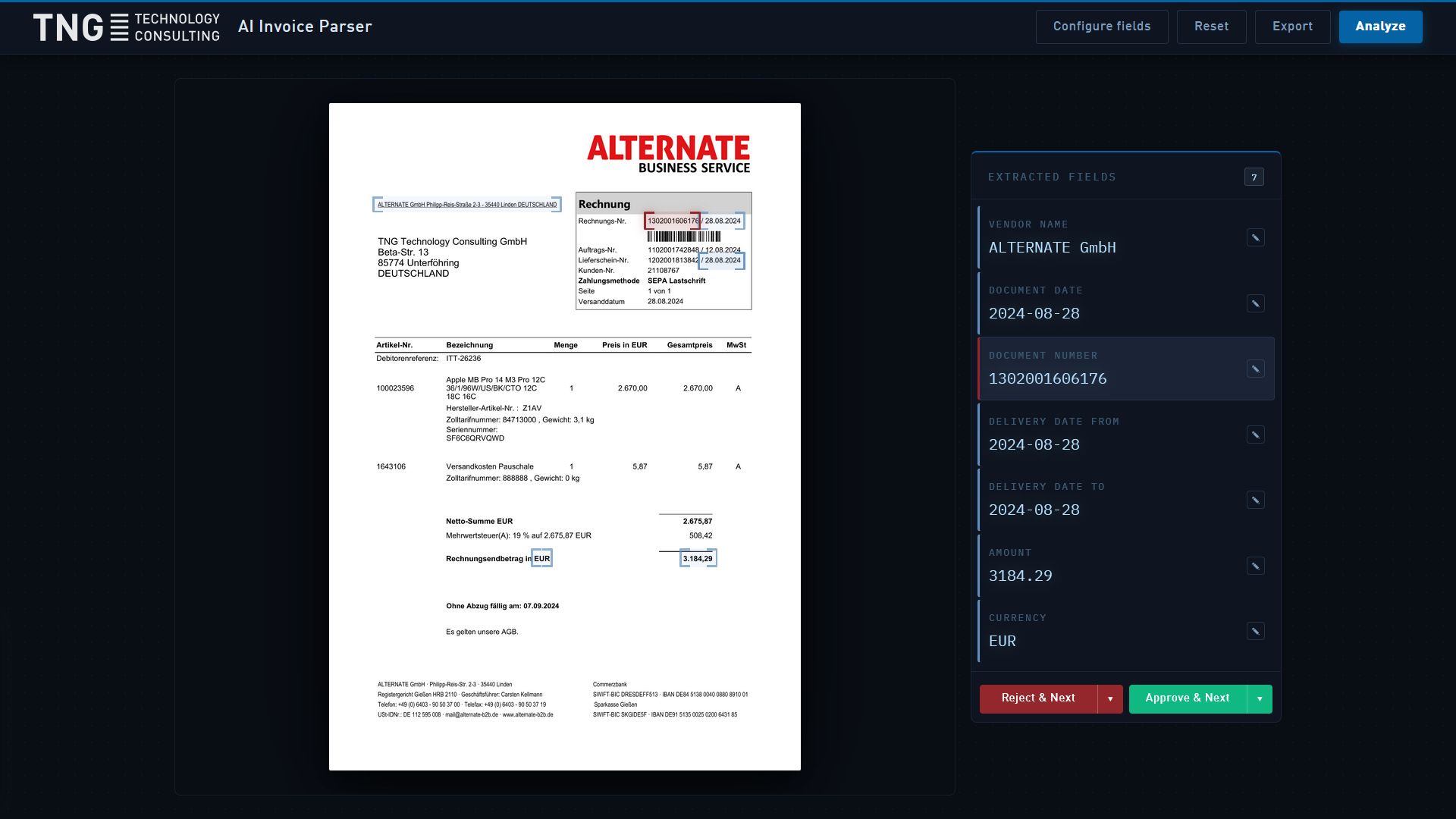The image size is (1456, 819).
Task: Run the Analyze button
Action: click(1380, 27)
